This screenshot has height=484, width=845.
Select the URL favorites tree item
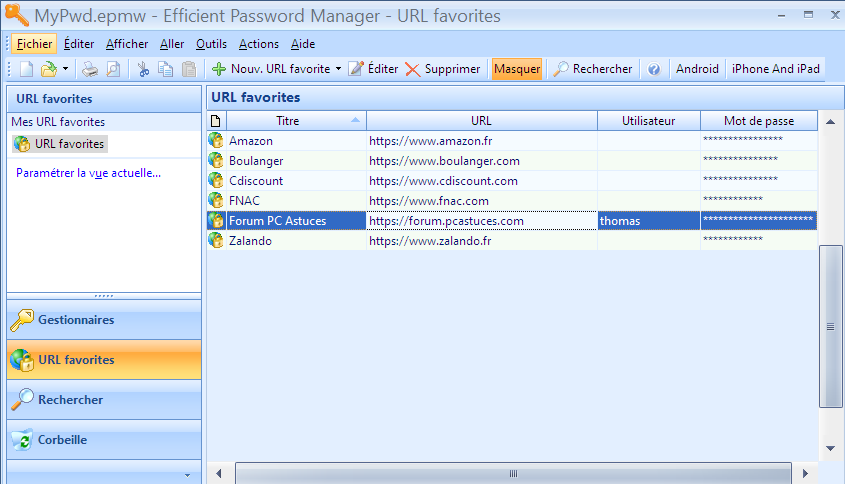(x=69, y=144)
